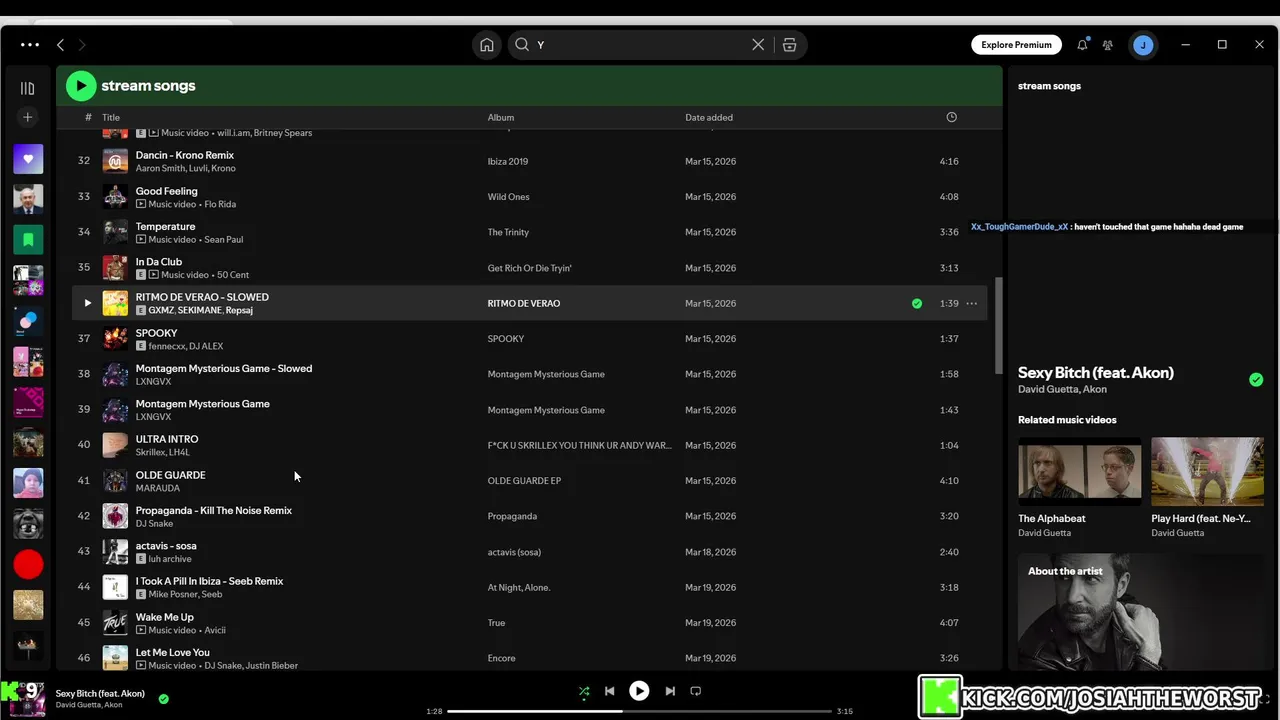This screenshot has height=720, width=1280.
Task: Click the search input field
Action: (640, 45)
